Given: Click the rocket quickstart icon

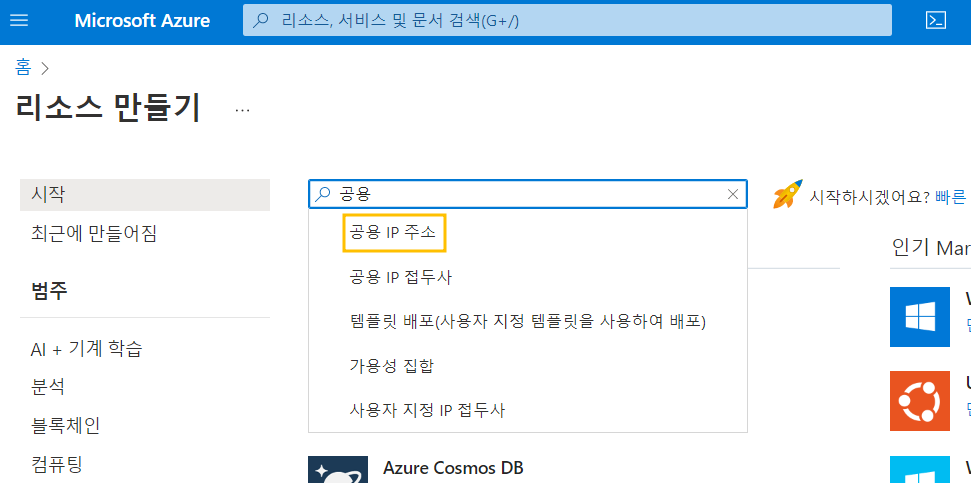Looking at the screenshot, I should 788,194.
